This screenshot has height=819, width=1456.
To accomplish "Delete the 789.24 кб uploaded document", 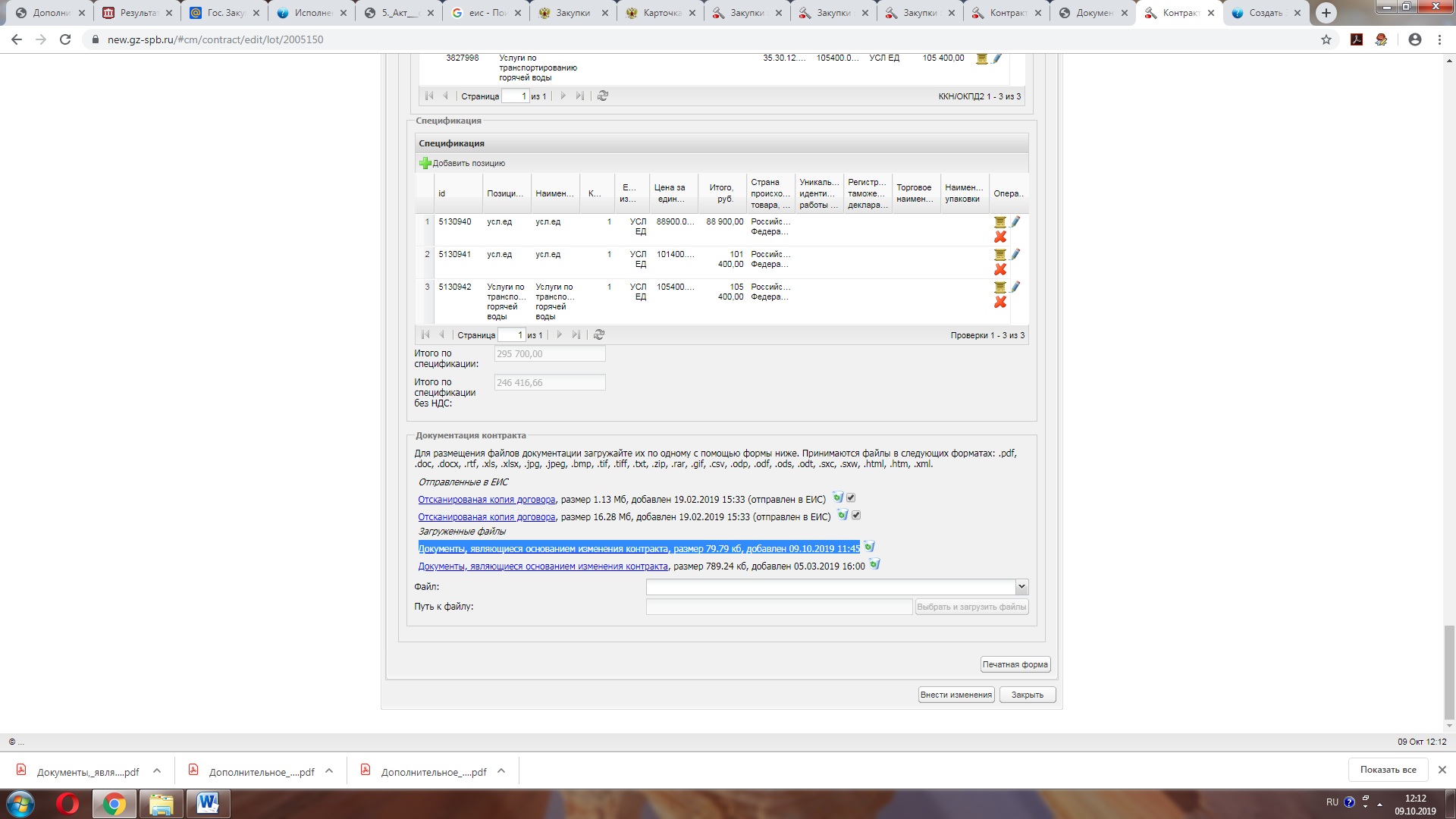I will coord(874,564).
